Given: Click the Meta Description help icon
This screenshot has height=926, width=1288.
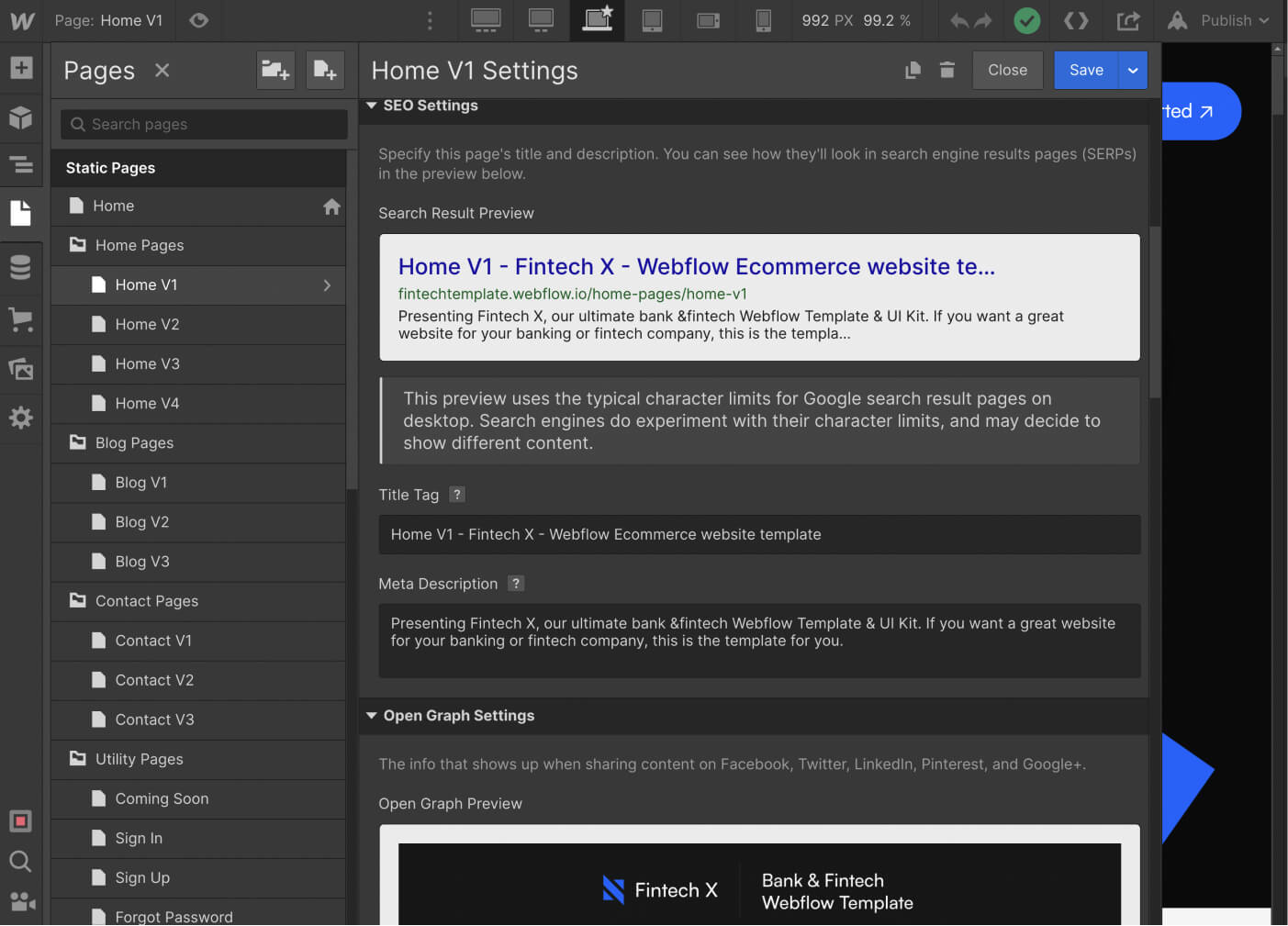Looking at the screenshot, I should (x=516, y=583).
